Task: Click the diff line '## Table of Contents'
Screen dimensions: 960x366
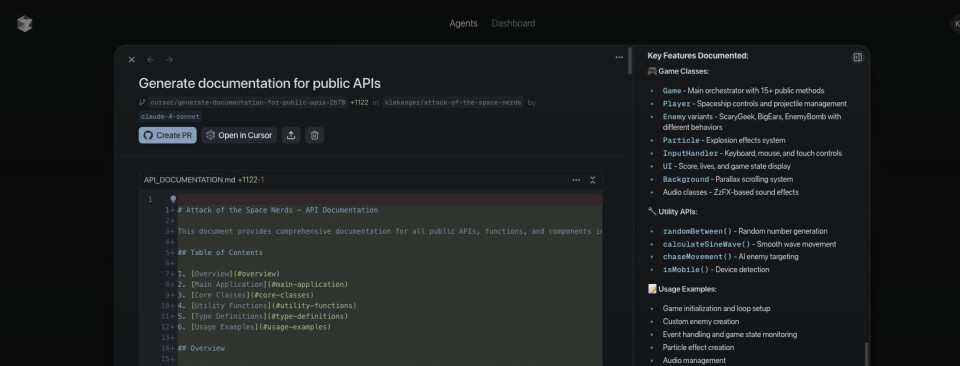Action: point(220,253)
